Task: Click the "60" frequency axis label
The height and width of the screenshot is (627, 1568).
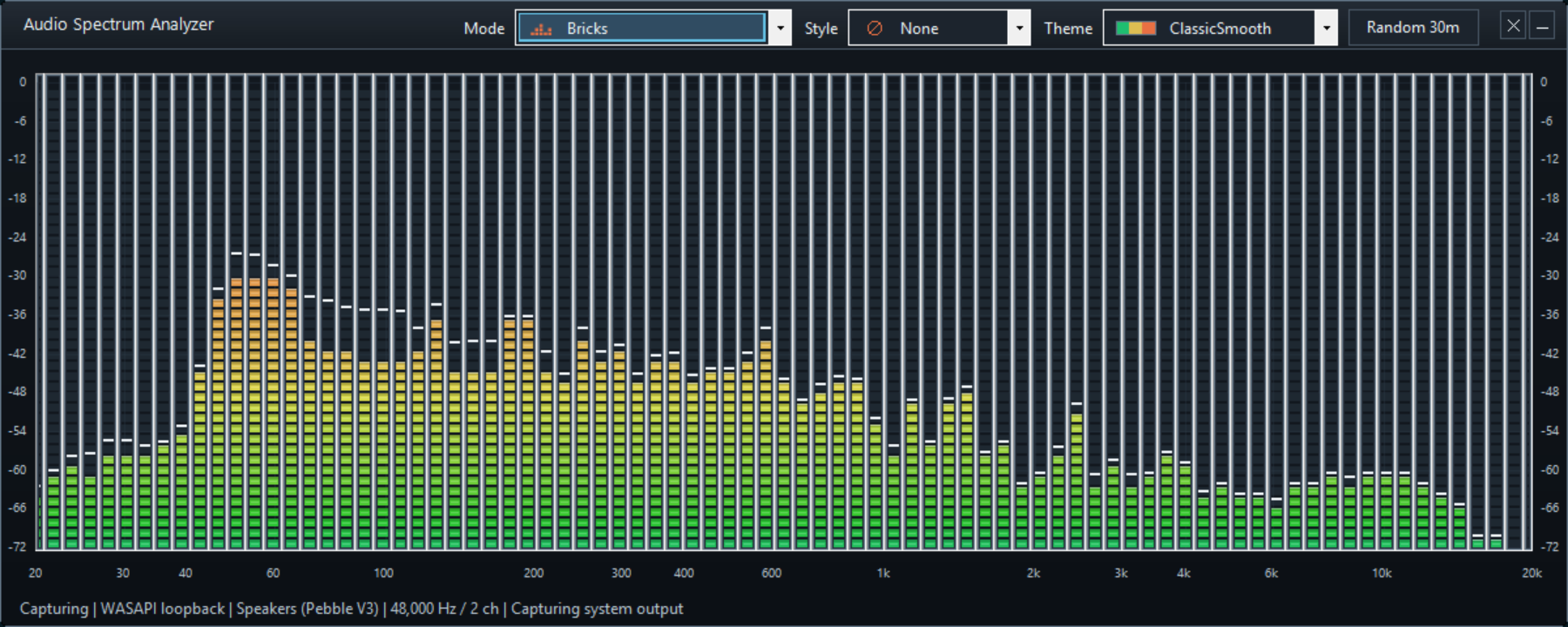Action: 273,573
